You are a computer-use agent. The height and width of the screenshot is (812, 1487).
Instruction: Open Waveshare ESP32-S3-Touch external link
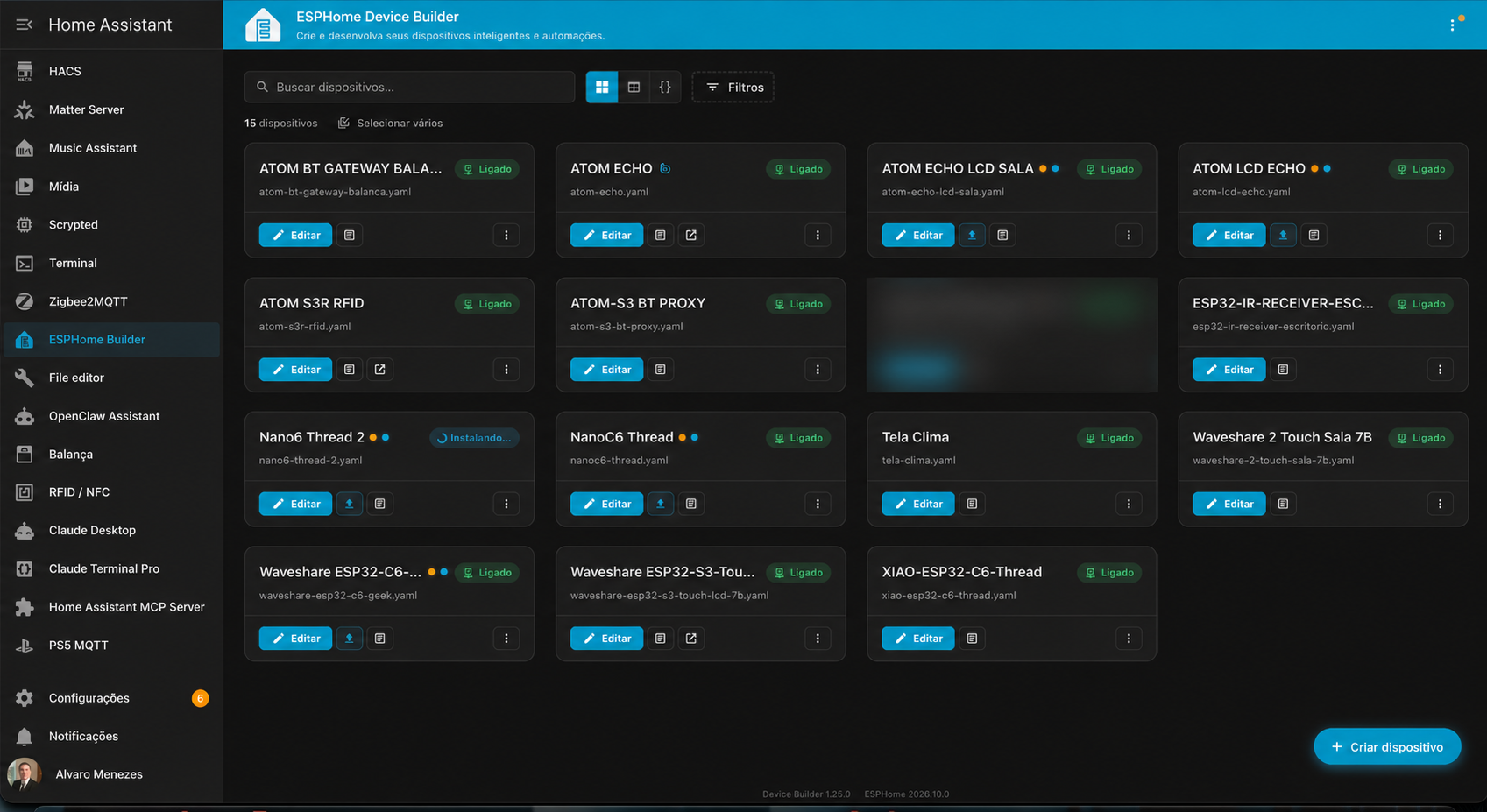[x=691, y=639]
